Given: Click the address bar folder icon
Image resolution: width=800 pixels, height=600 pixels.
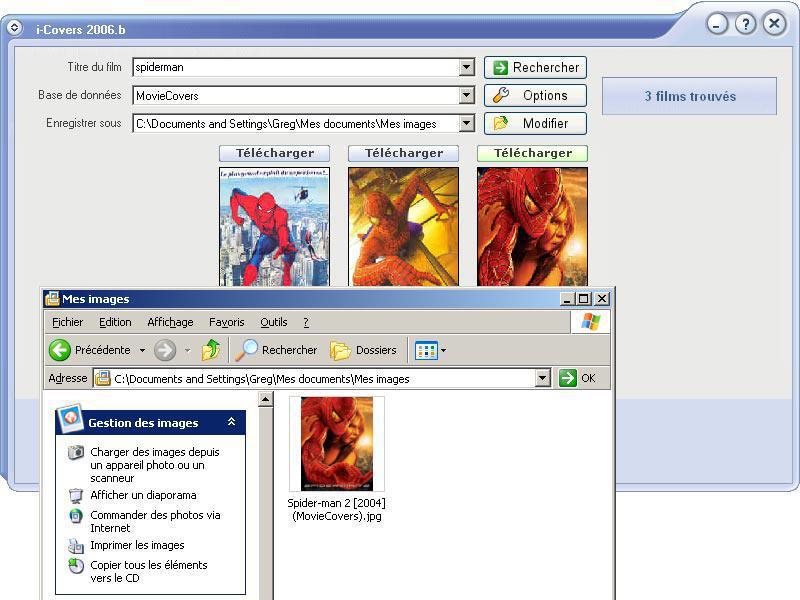Looking at the screenshot, I should (103, 379).
